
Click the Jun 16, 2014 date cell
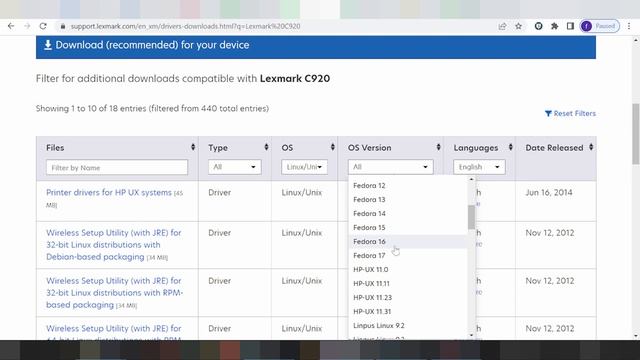[x=549, y=192]
